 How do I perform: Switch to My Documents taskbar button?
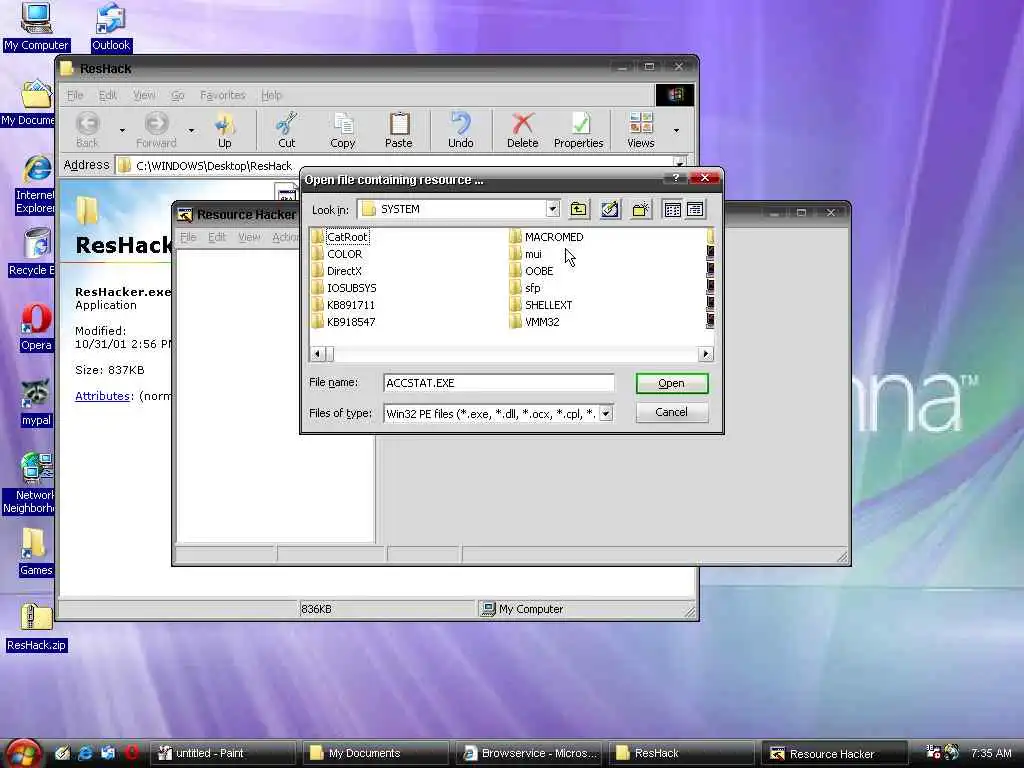pos(377,753)
